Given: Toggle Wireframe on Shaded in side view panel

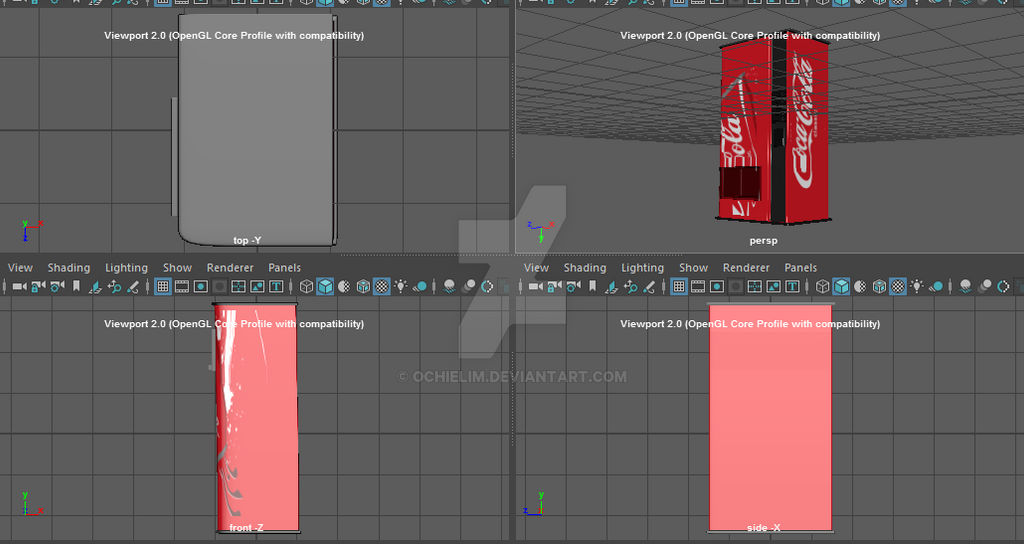Looking at the screenshot, I should (879, 286).
